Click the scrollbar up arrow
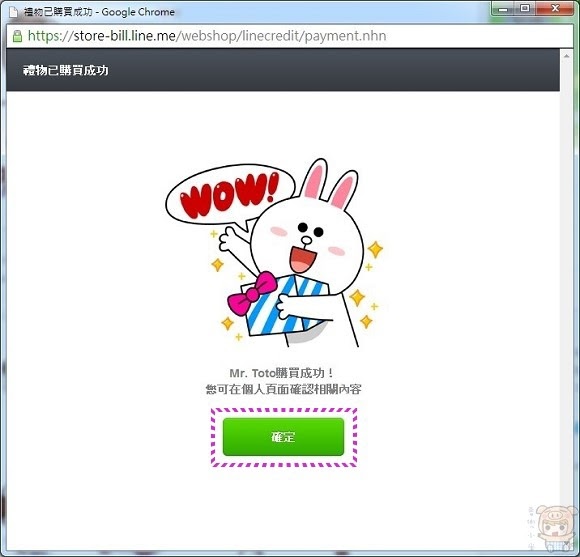The height and width of the screenshot is (557, 580). pyautogui.click(x=566, y=56)
